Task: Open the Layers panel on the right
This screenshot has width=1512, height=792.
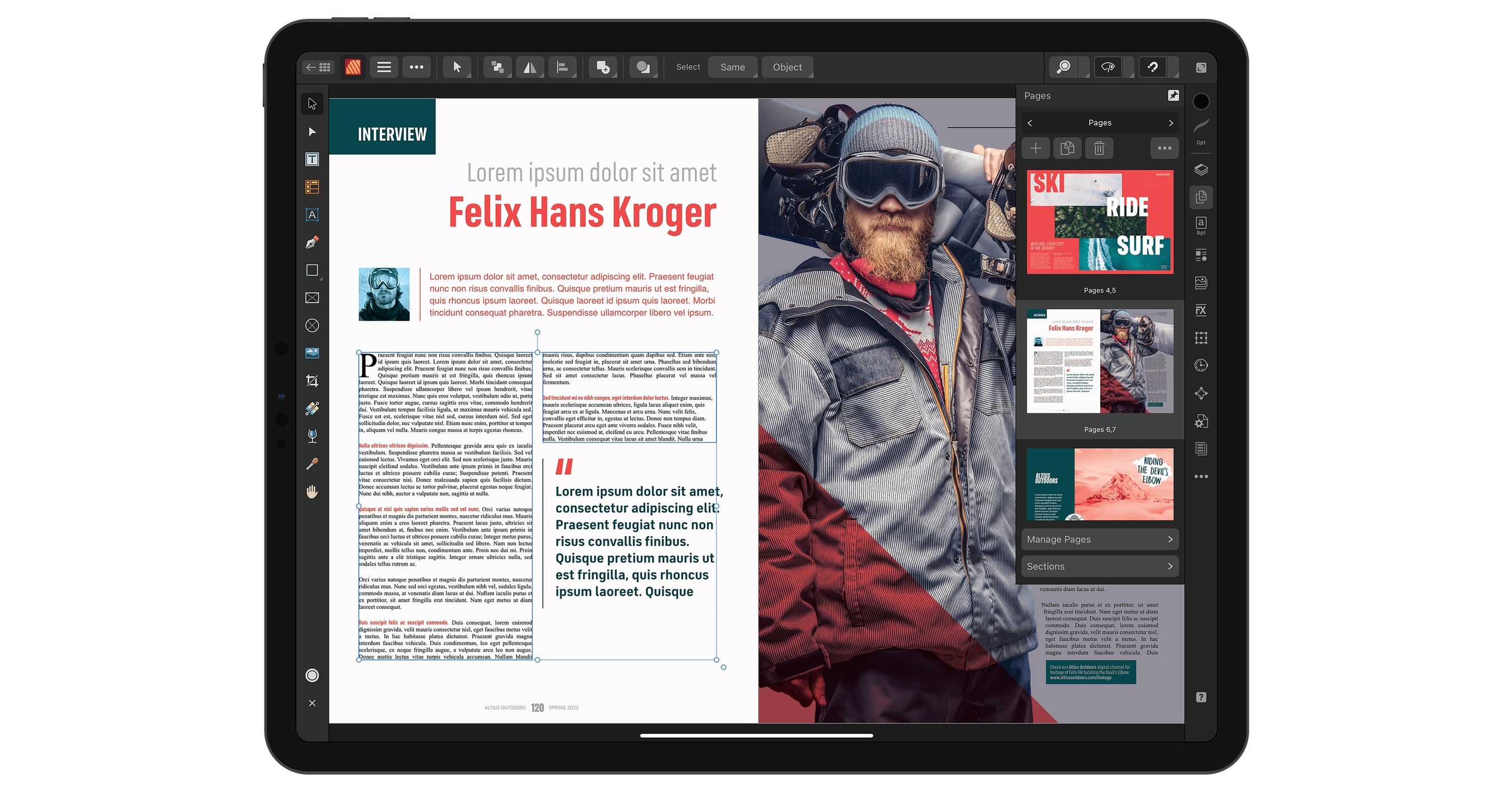Action: [1201, 169]
